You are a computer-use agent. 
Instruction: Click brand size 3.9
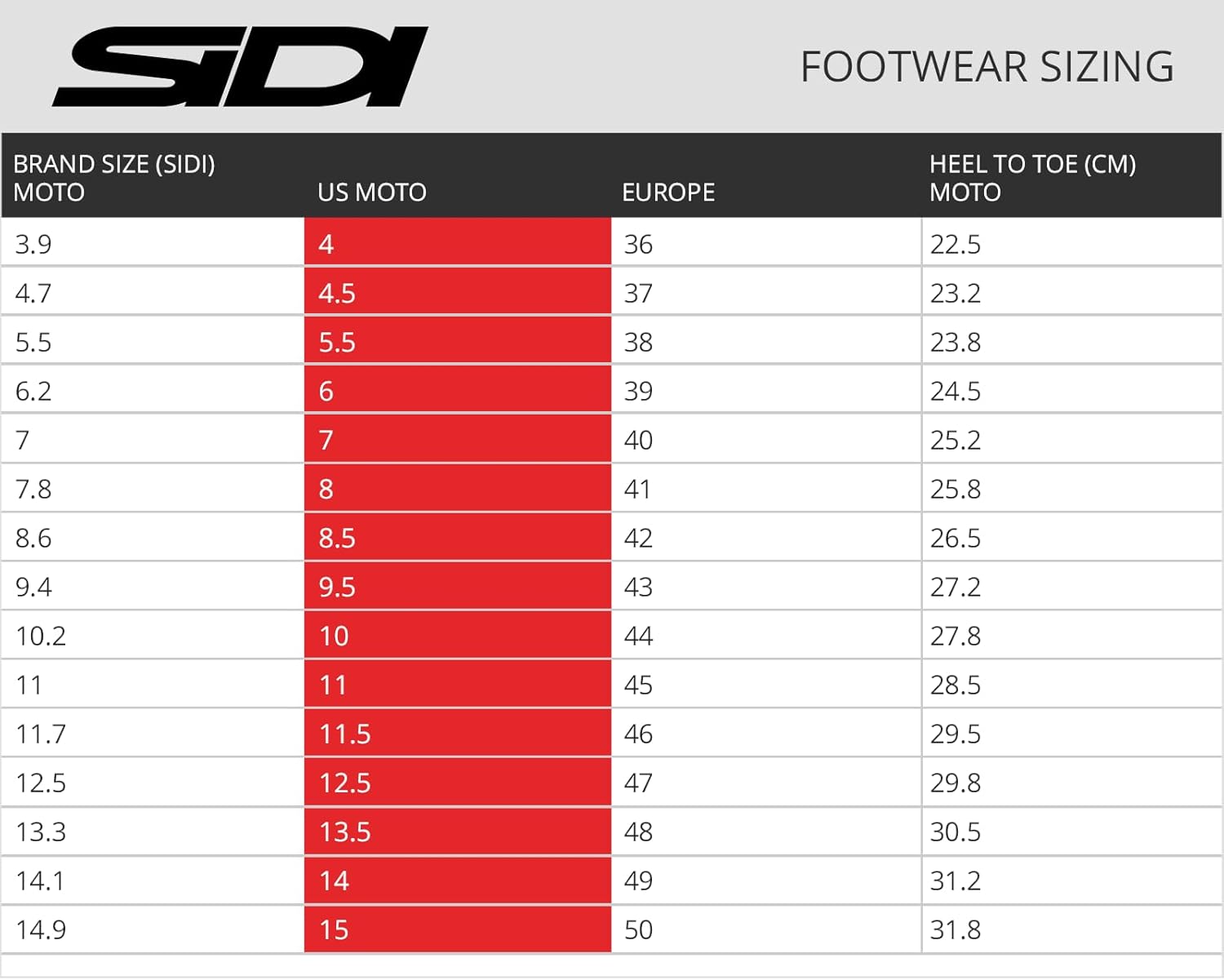pos(33,244)
